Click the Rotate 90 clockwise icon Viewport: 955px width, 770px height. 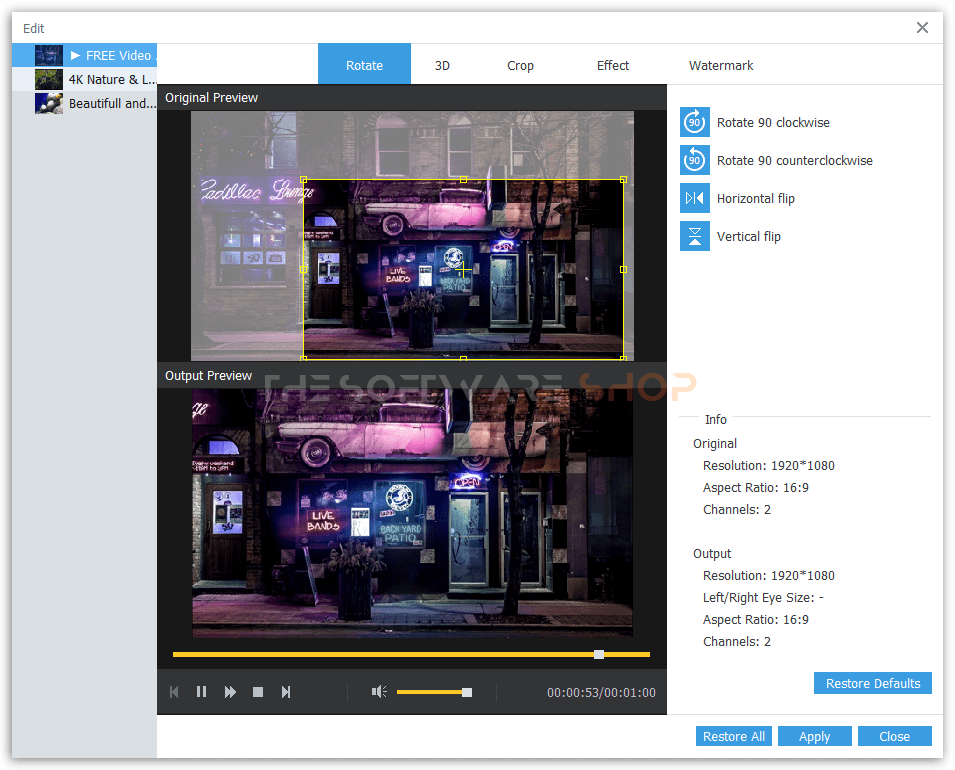coord(695,123)
